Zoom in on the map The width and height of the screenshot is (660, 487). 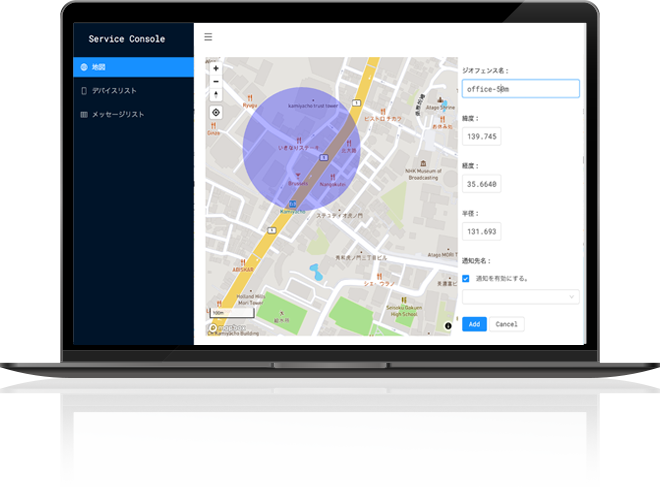[x=216, y=68]
